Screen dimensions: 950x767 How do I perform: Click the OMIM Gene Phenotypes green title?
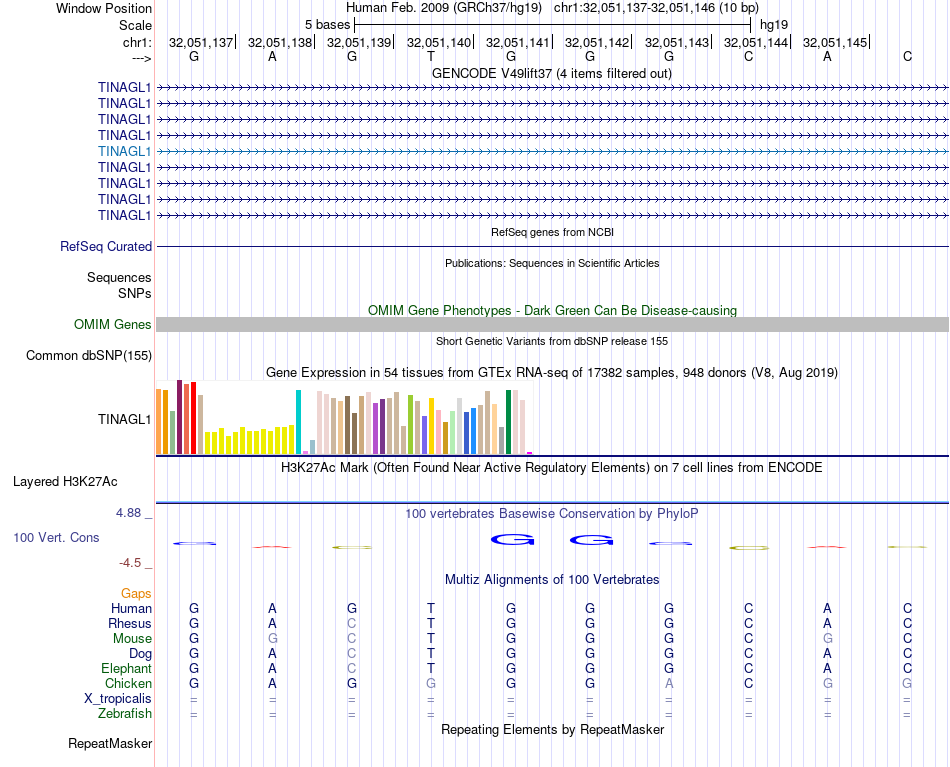552,311
